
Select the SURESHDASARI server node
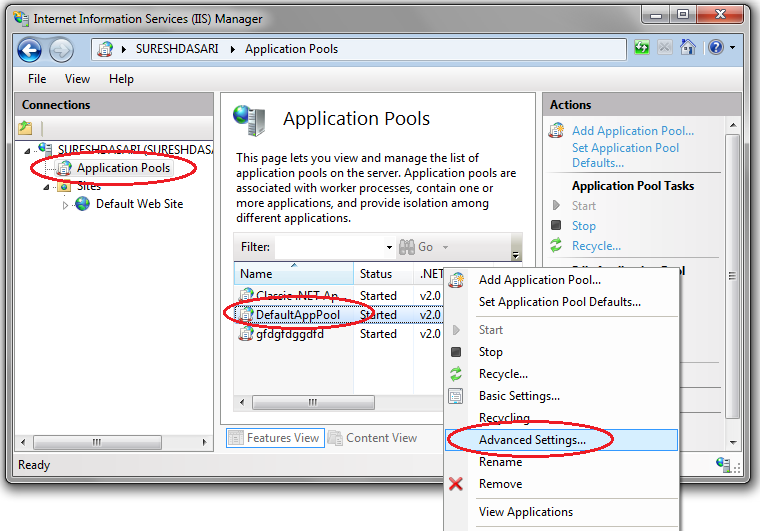pyautogui.click(x=135, y=149)
